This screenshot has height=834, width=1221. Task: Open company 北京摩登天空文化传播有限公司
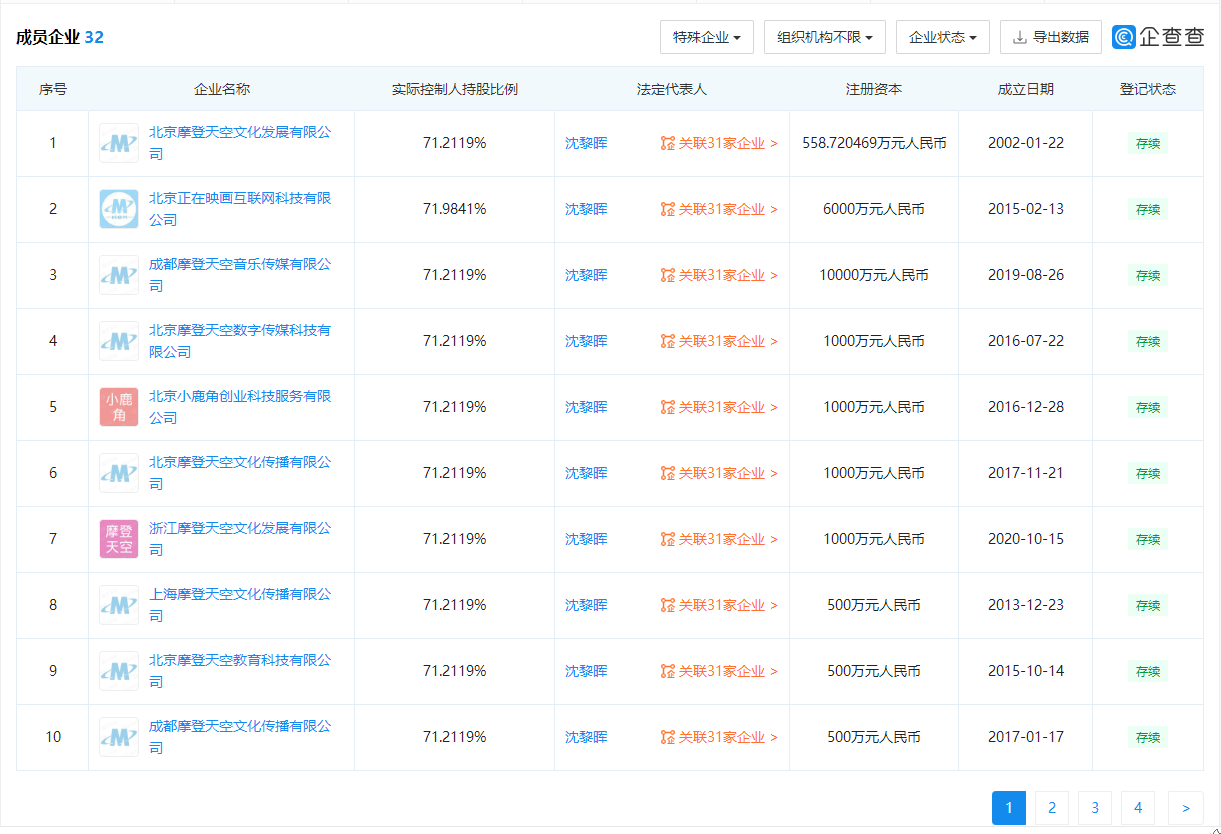click(x=240, y=473)
